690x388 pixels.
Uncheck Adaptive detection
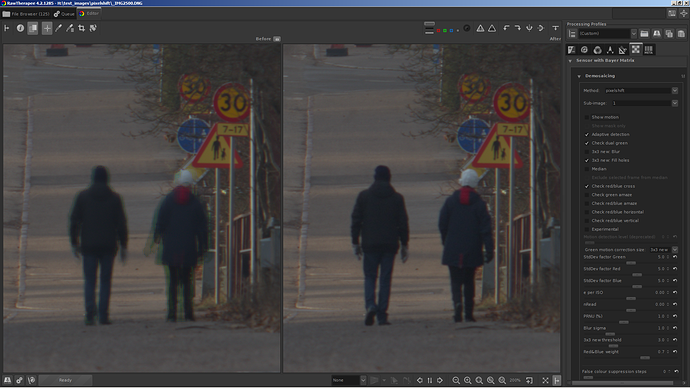(x=587, y=135)
